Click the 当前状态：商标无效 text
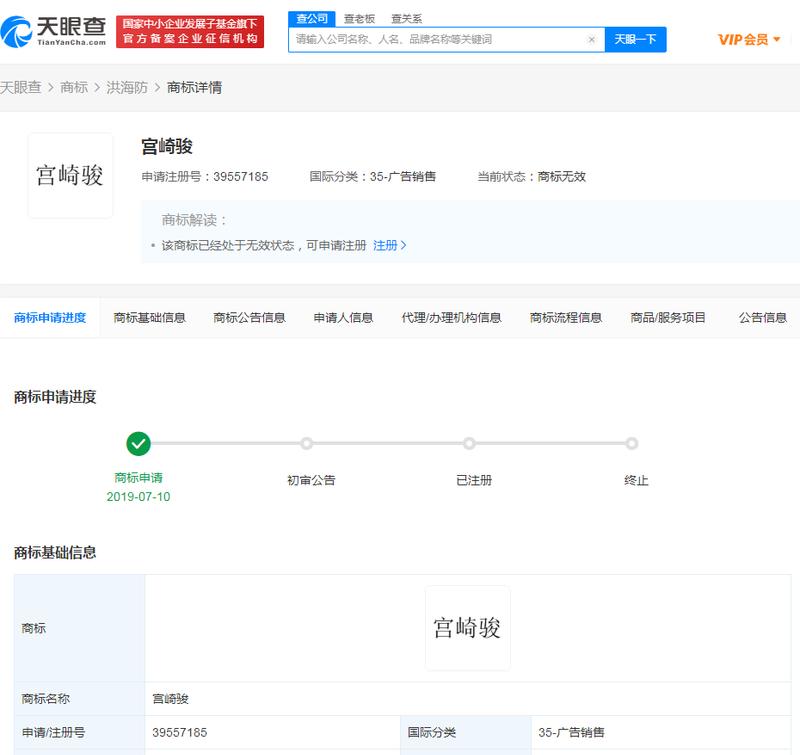The image size is (800, 755). tap(531, 177)
